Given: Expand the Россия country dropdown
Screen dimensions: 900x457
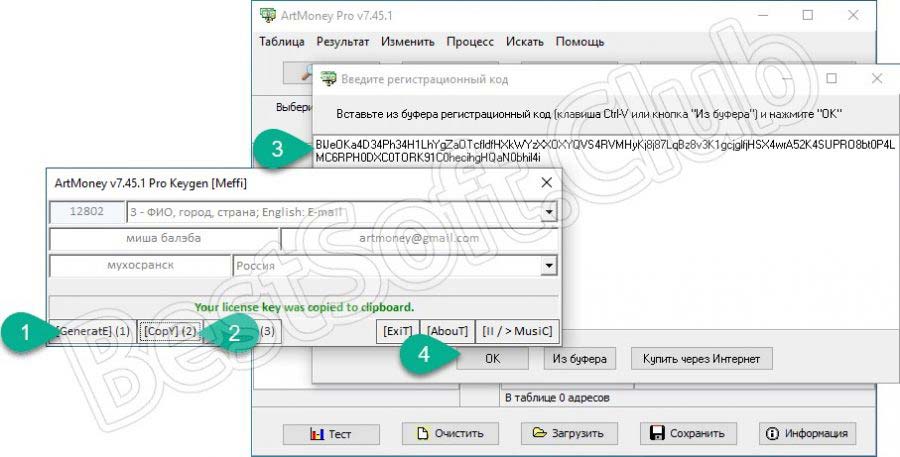Looking at the screenshot, I should tap(549, 266).
